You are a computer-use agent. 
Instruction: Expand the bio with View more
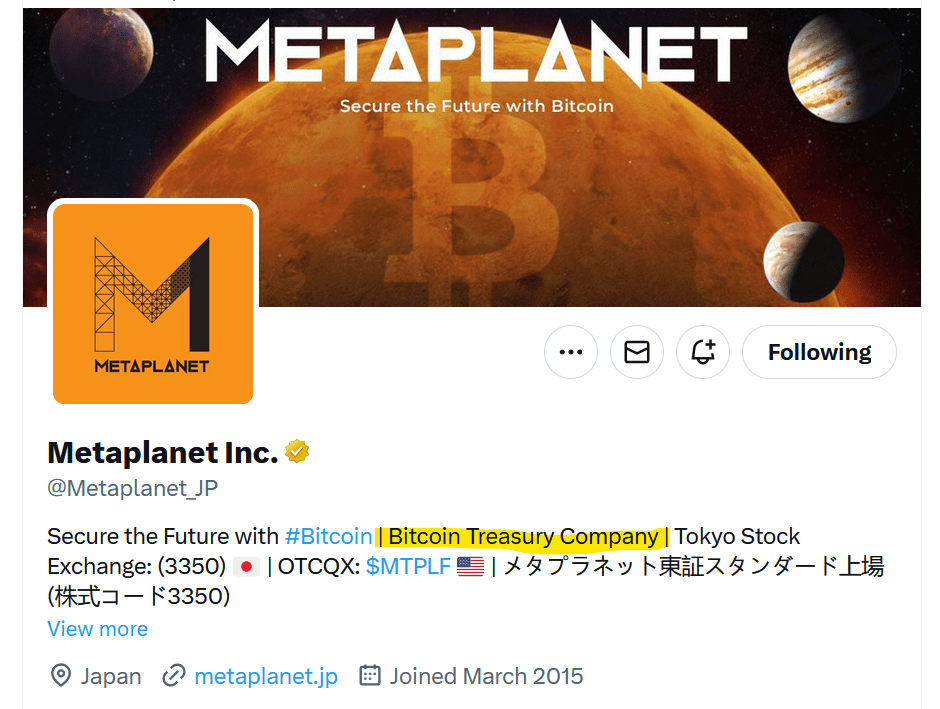pyautogui.click(x=98, y=629)
